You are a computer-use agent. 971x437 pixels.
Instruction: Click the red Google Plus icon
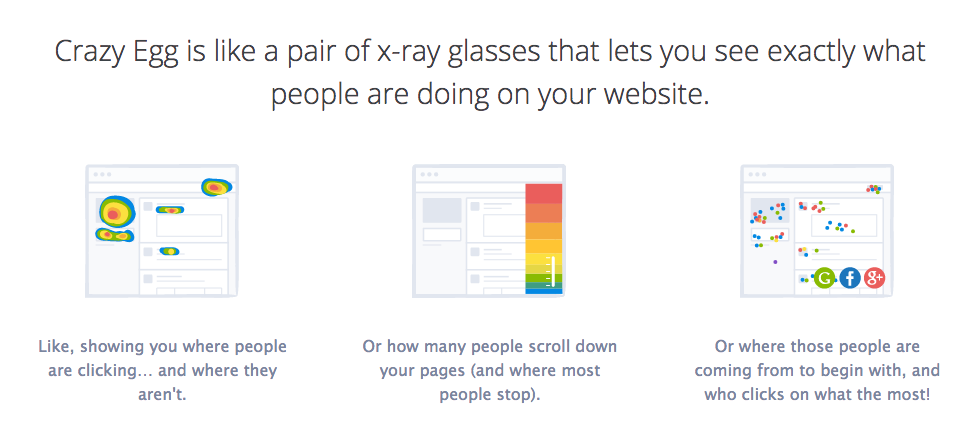pos(875,279)
